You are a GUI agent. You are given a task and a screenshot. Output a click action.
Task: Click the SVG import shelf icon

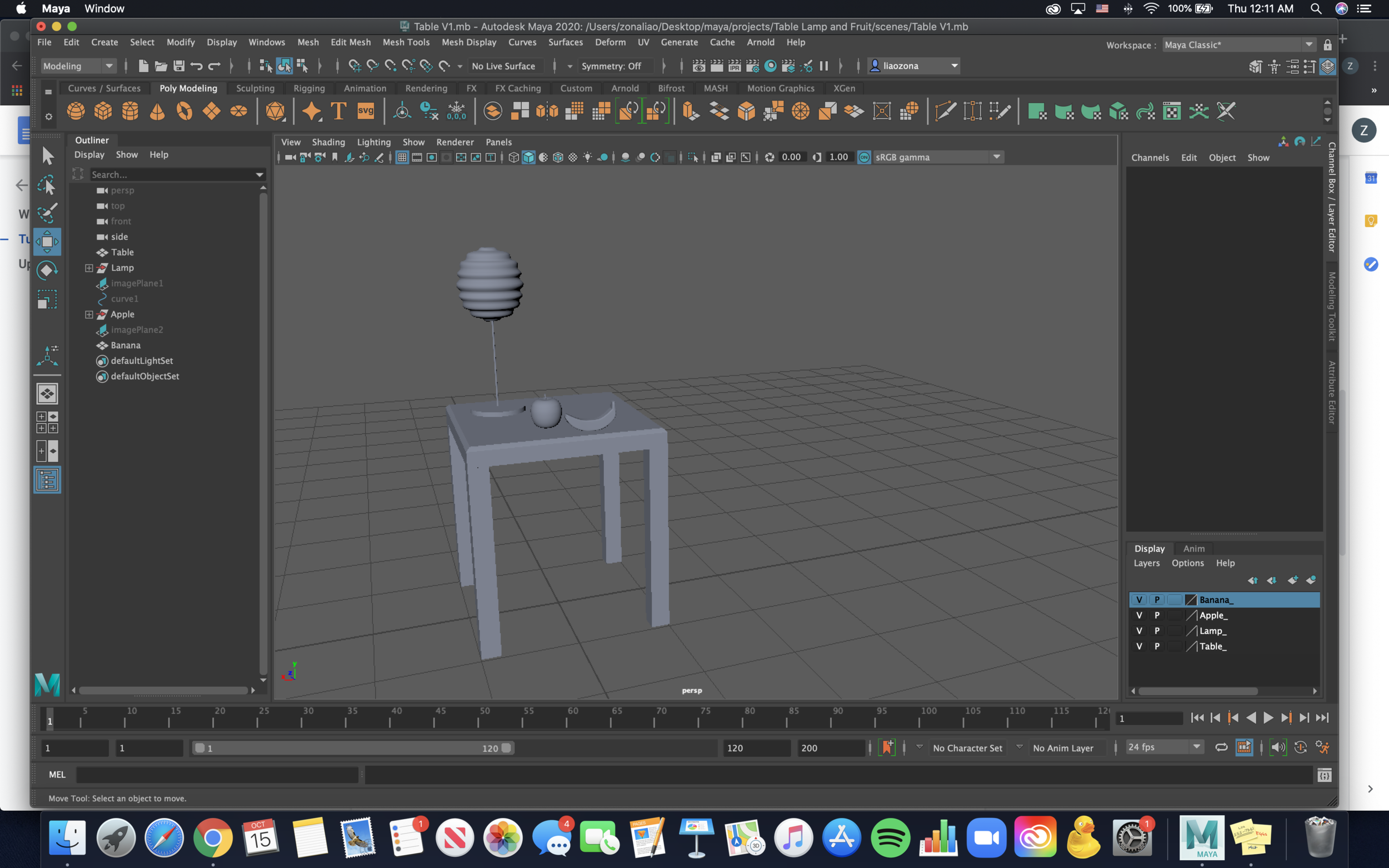tap(366, 111)
